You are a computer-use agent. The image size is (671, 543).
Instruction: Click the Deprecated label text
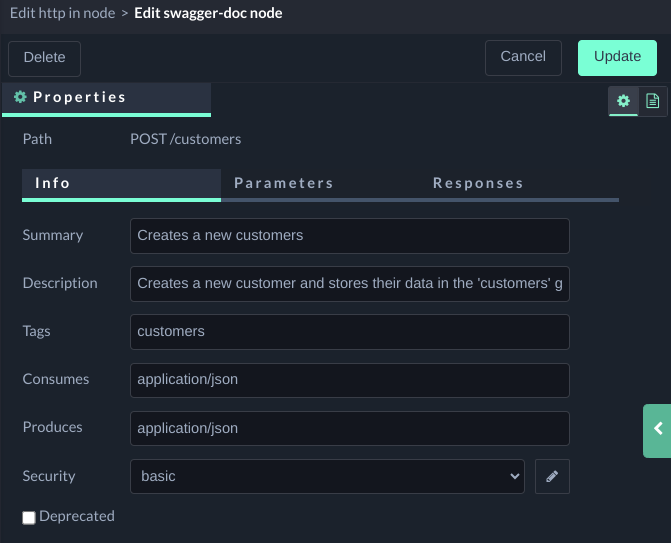pyautogui.click(x=77, y=517)
